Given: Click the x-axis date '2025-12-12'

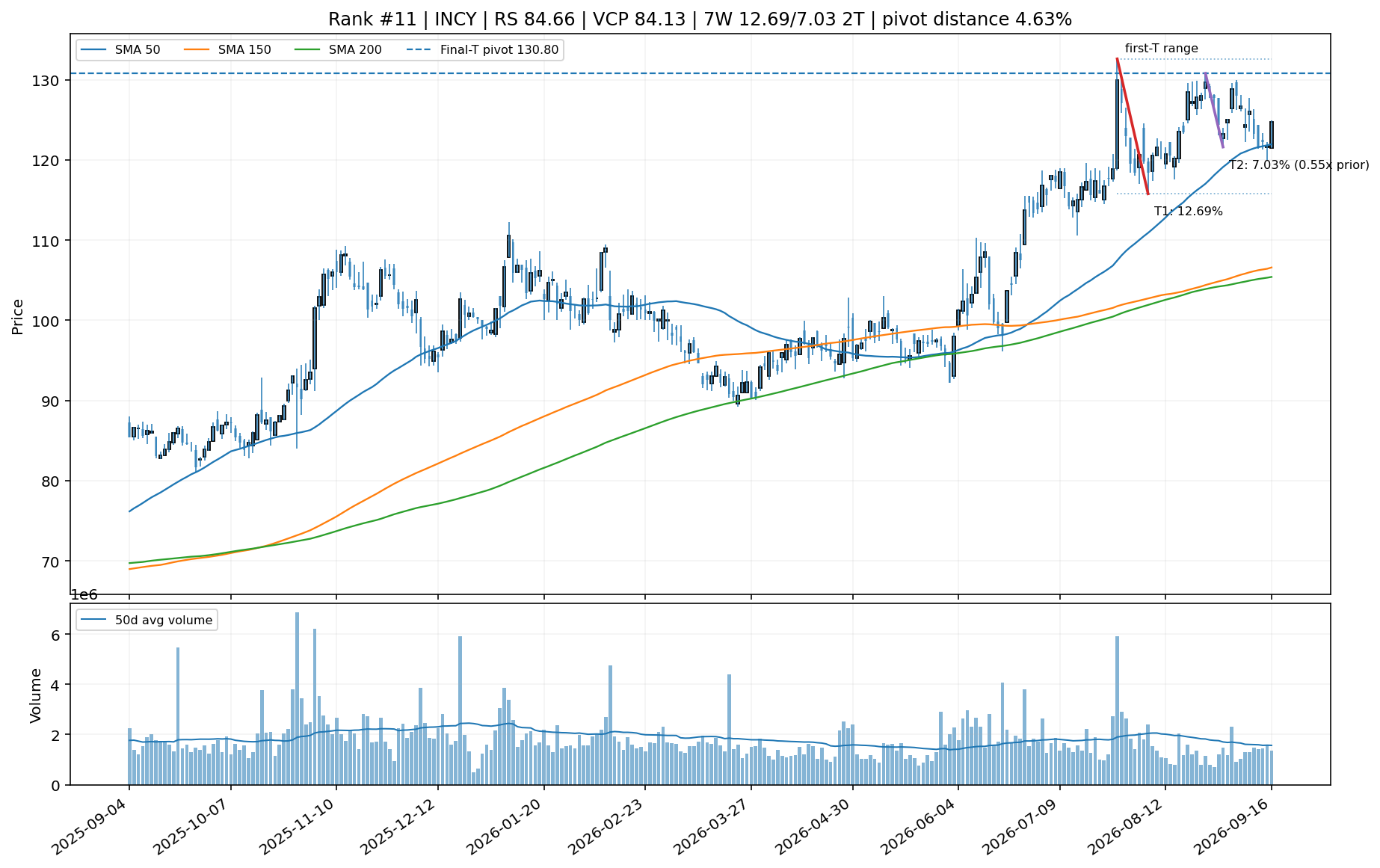Looking at the screenshot, I should tap(399, 828).
